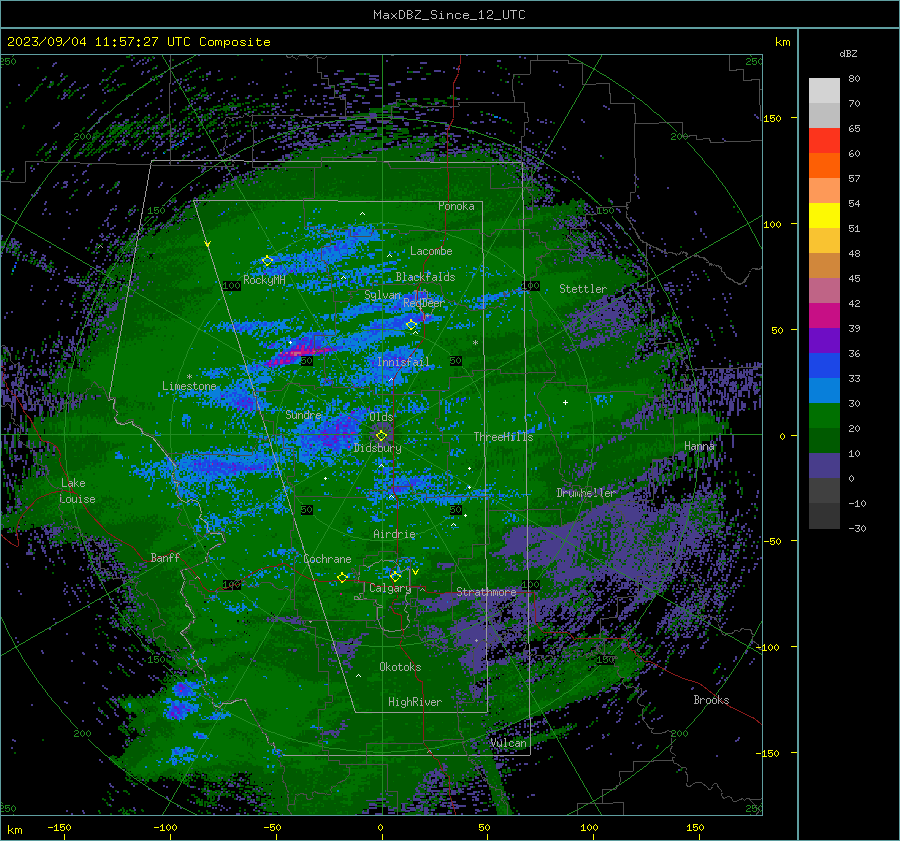Select the slate purple 0–10 dBZ swatch

pos(824,466)
